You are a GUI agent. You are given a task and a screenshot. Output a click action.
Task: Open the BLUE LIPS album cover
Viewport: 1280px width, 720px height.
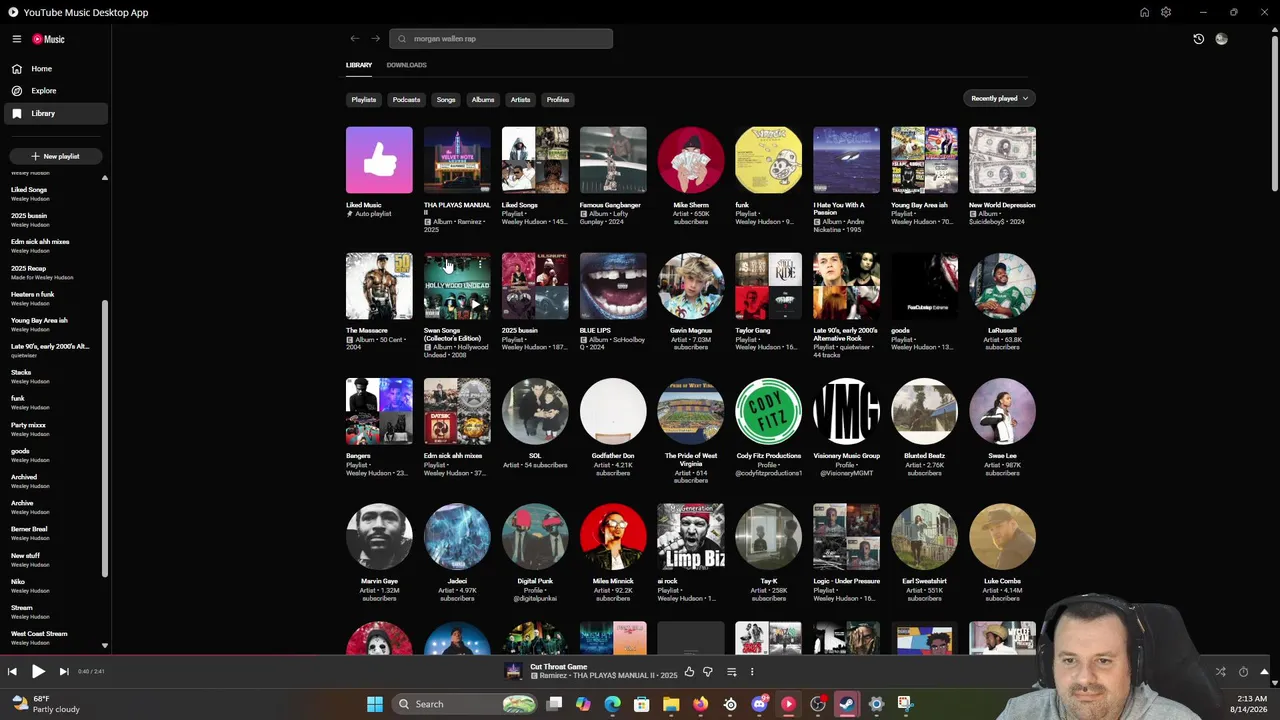(613, 286)
